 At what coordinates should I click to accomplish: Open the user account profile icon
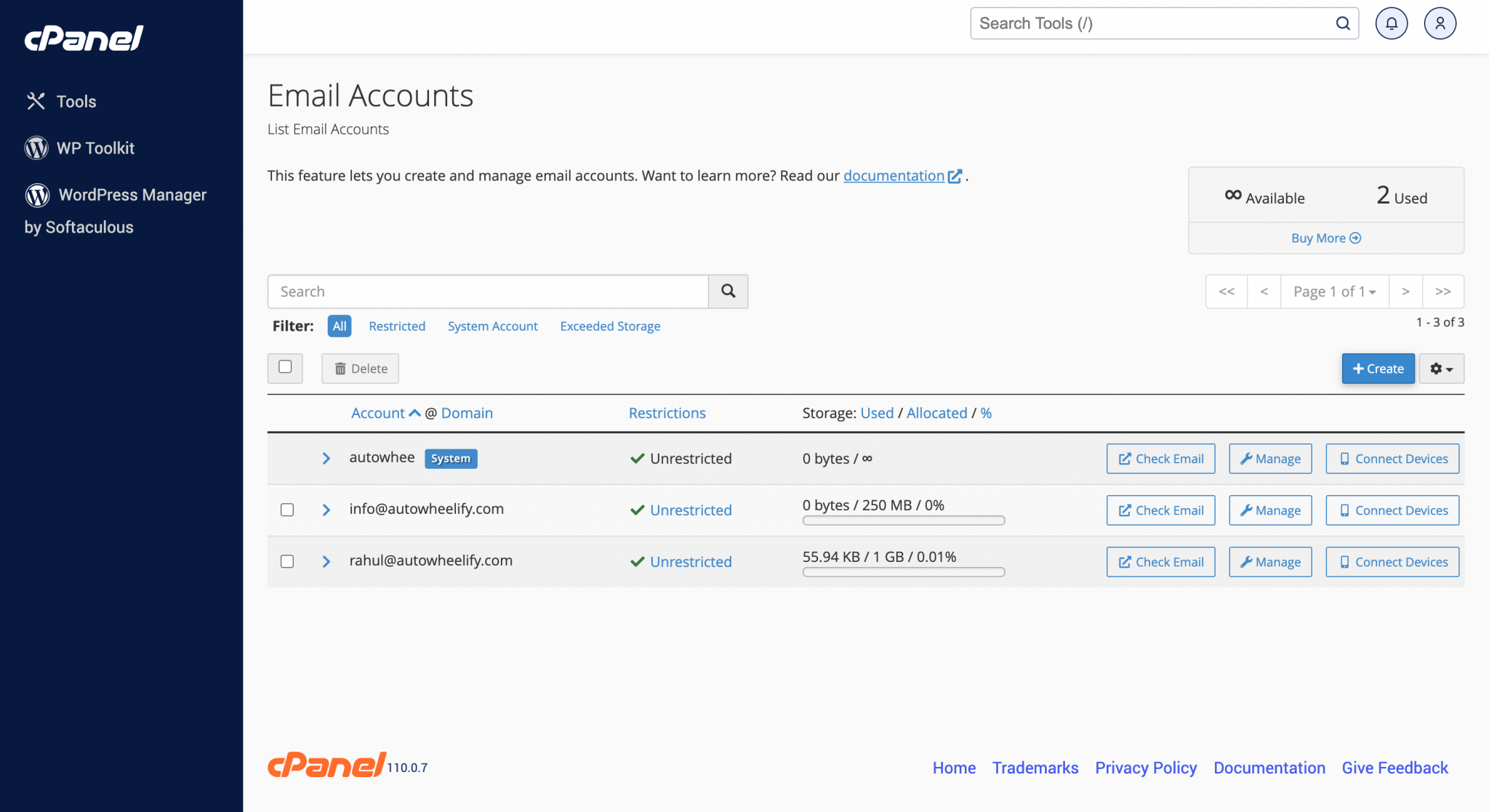[1440, 23]
